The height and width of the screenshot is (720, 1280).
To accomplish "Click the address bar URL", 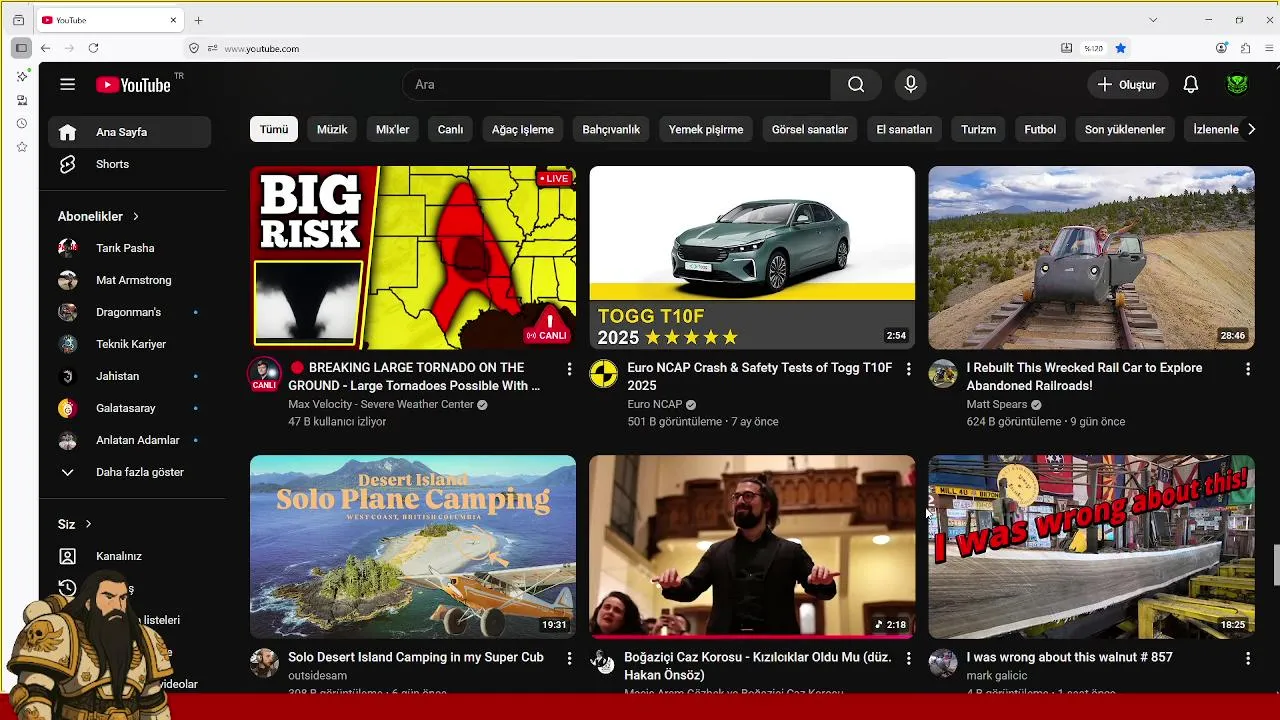I will click(x=261, y=48).
